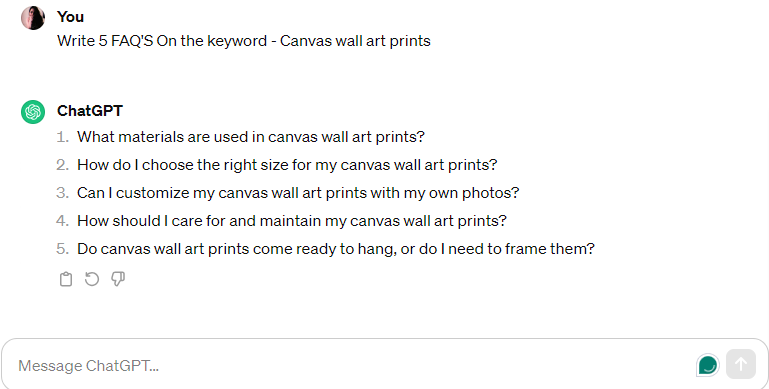Click the list number 5 marker

62,249
